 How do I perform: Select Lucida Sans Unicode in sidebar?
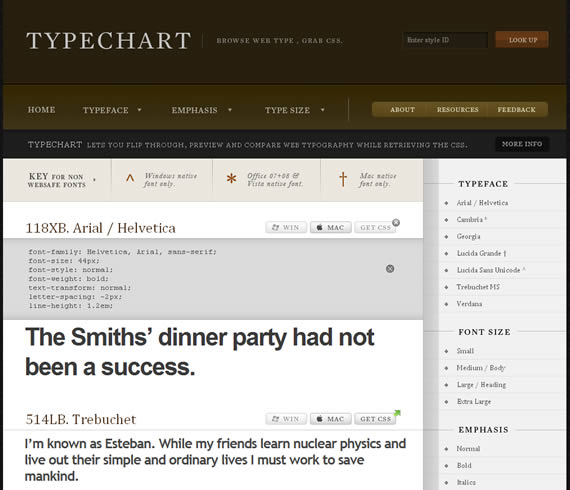491,270
